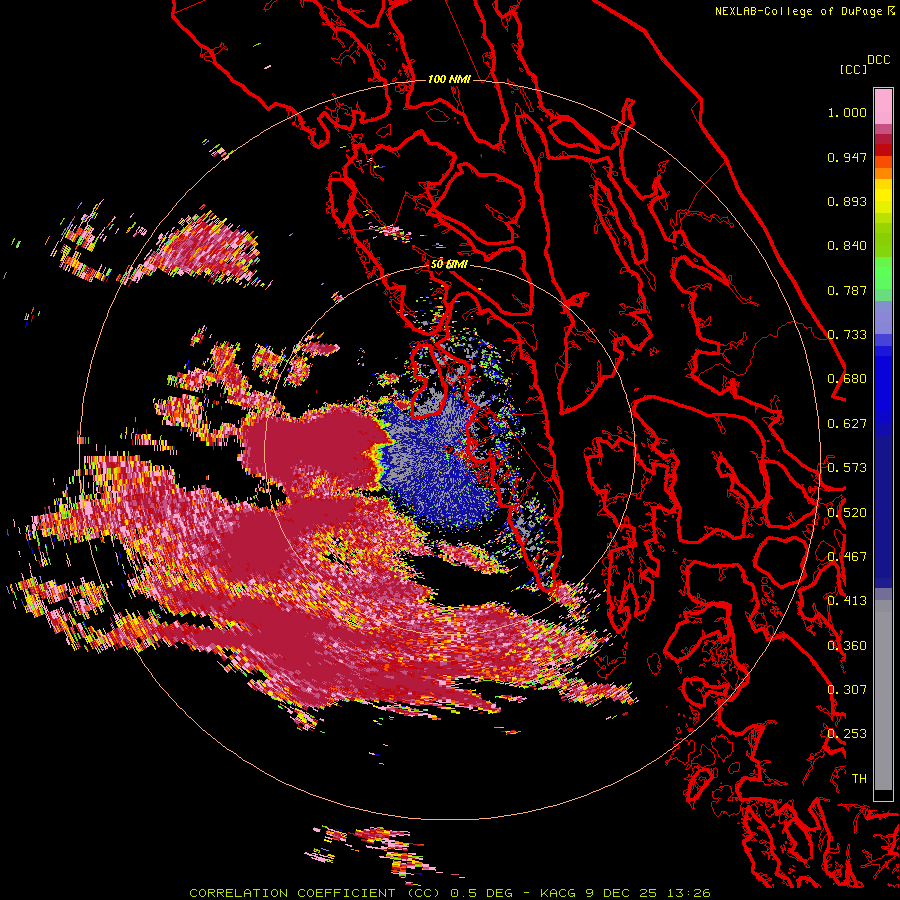The width and height of the screenshot is (900, 900).
Task: Click the TH threshold label on legend
Action: pyautogui.click(x=859, y=779)
